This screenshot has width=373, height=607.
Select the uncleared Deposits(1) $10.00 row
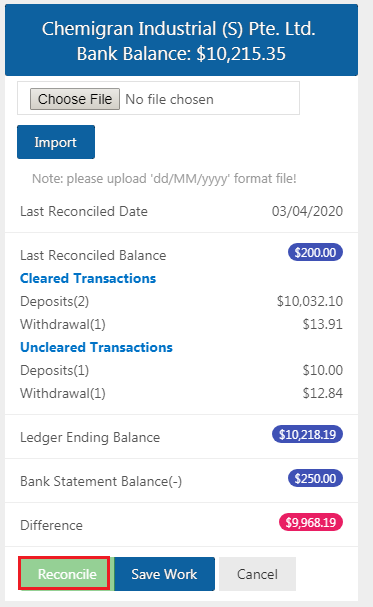[181, 370]
